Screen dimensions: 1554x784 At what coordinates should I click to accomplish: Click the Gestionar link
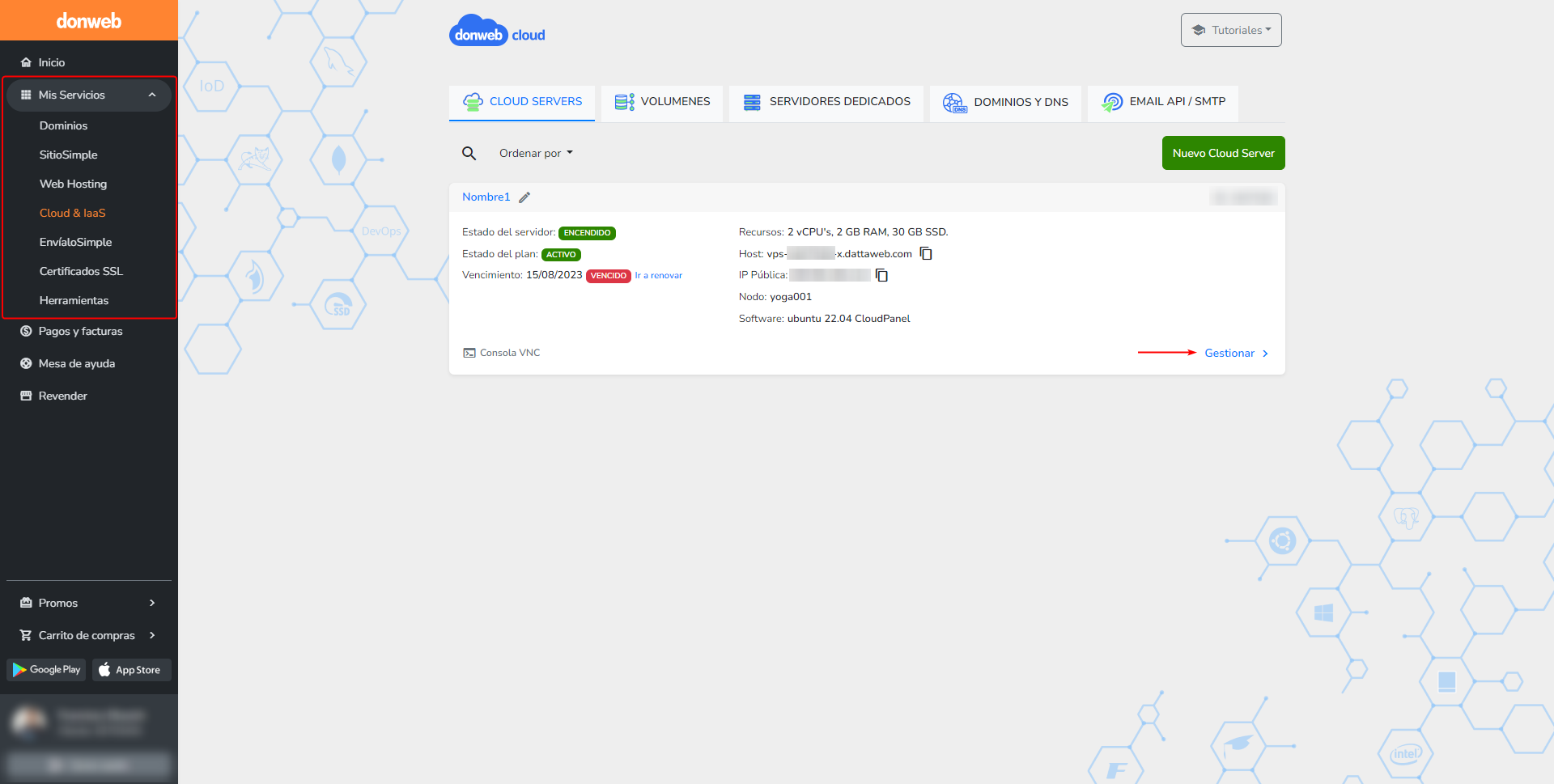(1229, 353)
